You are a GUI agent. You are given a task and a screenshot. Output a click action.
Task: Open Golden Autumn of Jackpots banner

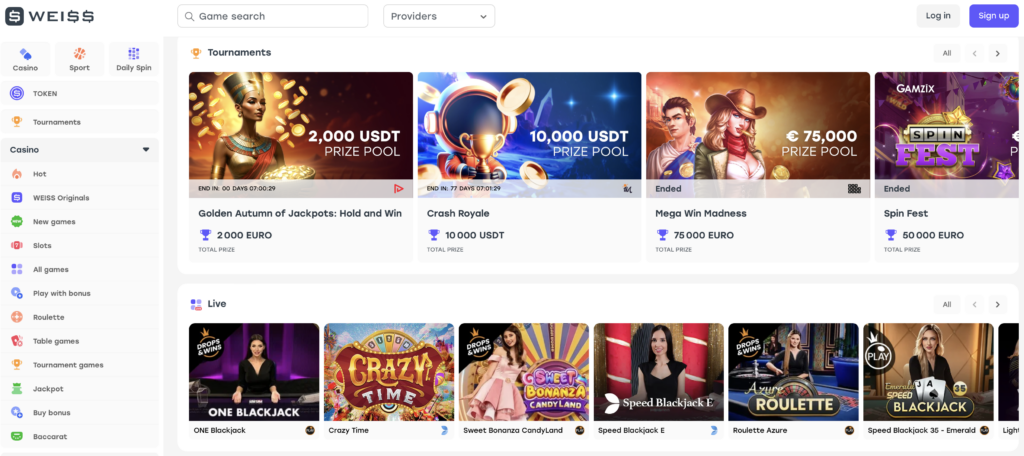click(x=301, y=135)
